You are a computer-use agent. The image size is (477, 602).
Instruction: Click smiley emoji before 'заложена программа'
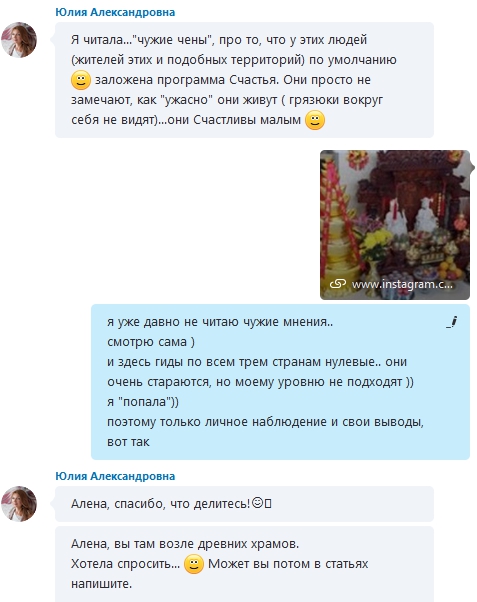point(81,80)
